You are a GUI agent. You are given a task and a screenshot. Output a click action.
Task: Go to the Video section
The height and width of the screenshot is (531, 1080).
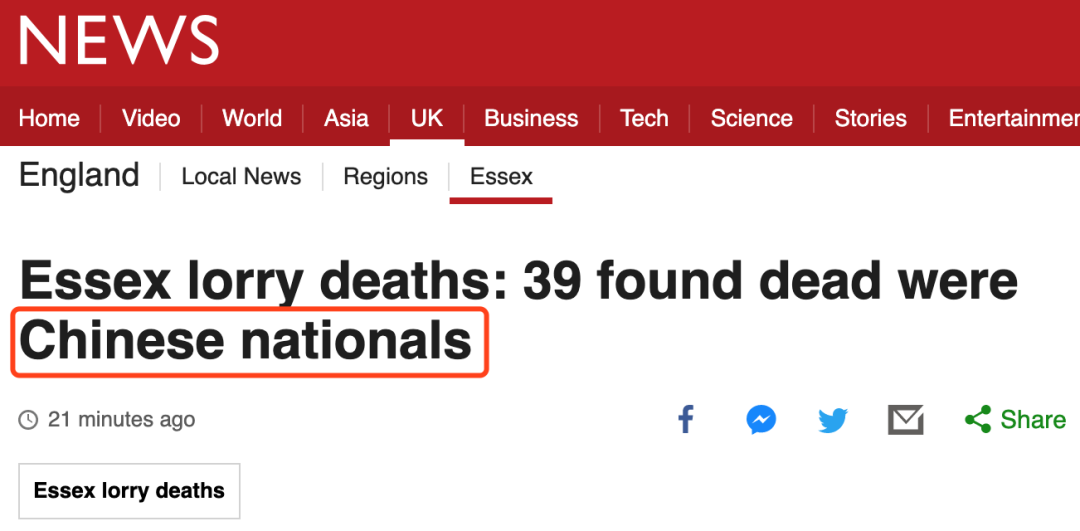(151, 118)
